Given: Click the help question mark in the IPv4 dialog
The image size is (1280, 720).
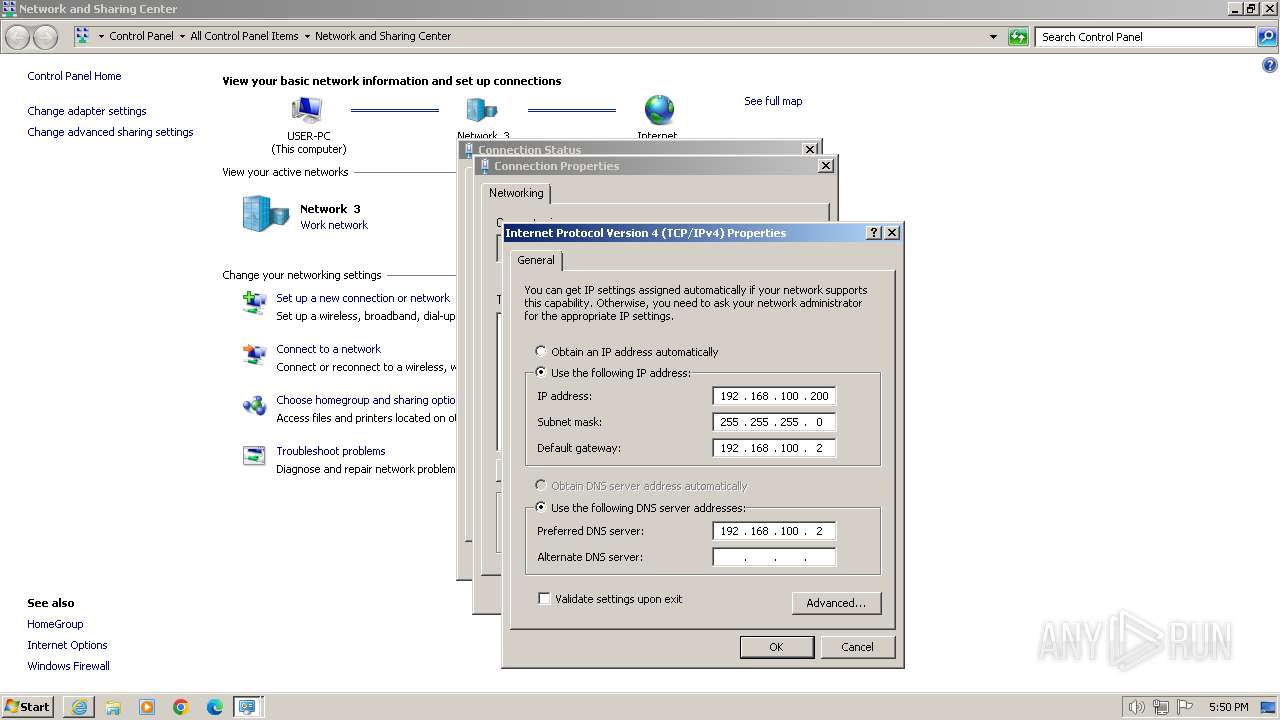Looking at the screenshot, I should click(874, 232).
